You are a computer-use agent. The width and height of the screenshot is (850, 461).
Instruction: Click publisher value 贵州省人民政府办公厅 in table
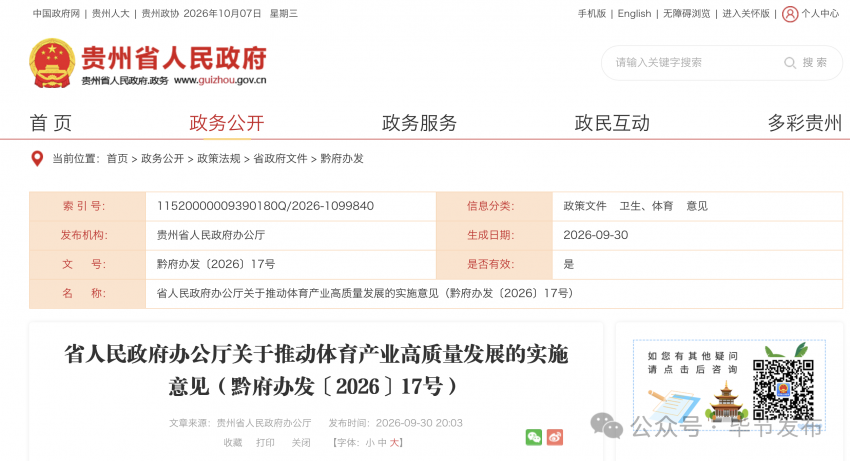[211, 235]
